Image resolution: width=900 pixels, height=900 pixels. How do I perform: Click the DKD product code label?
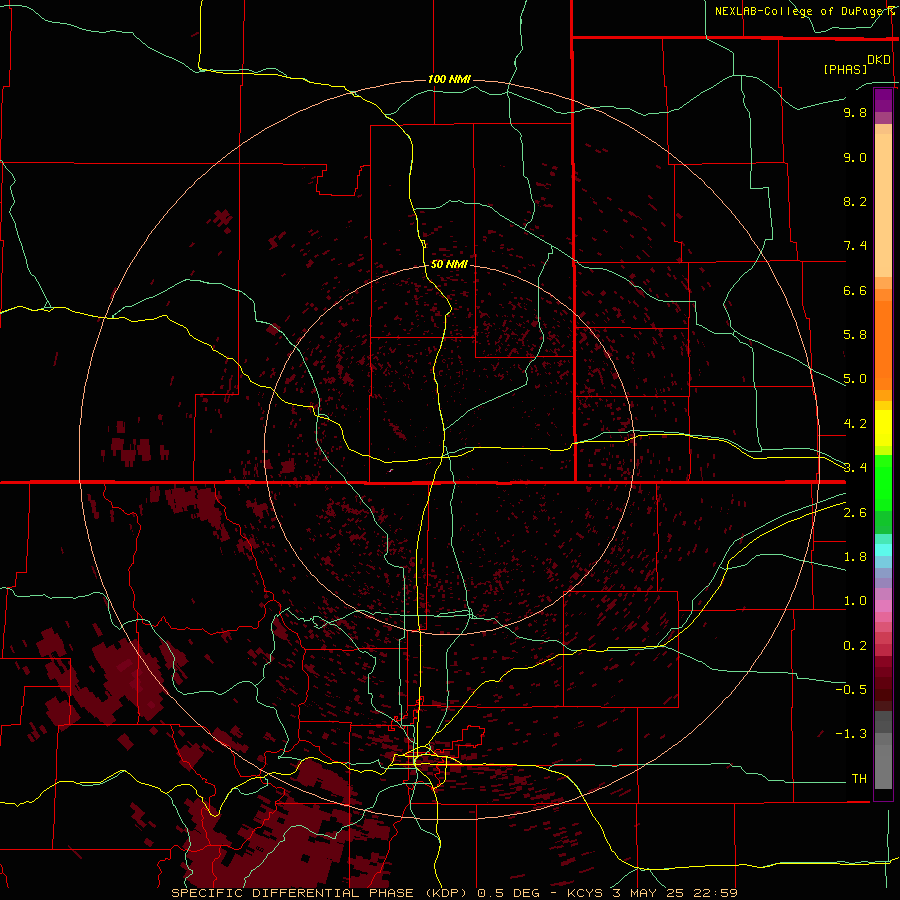pyautogui.click(x=879, y=60)
